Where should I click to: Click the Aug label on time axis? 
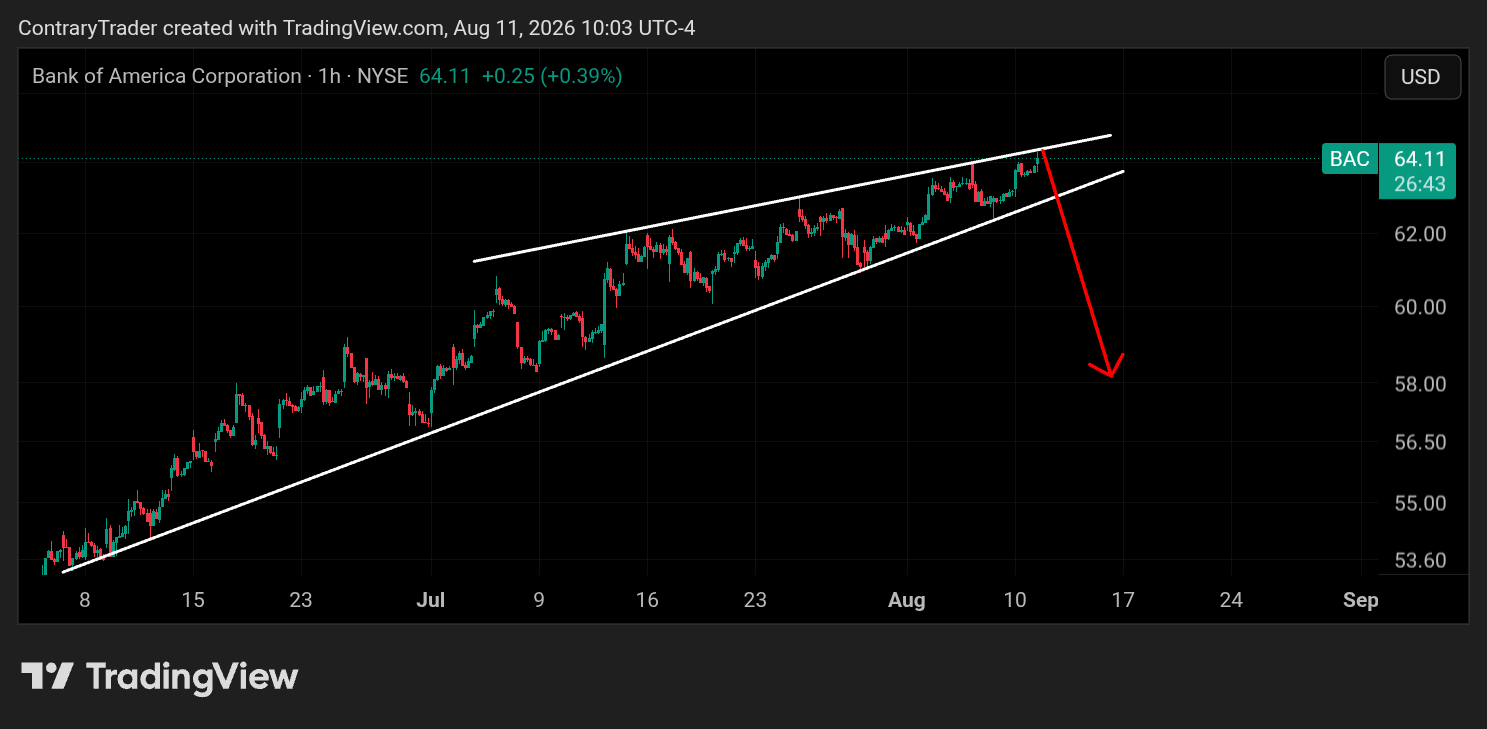point(907,600)
